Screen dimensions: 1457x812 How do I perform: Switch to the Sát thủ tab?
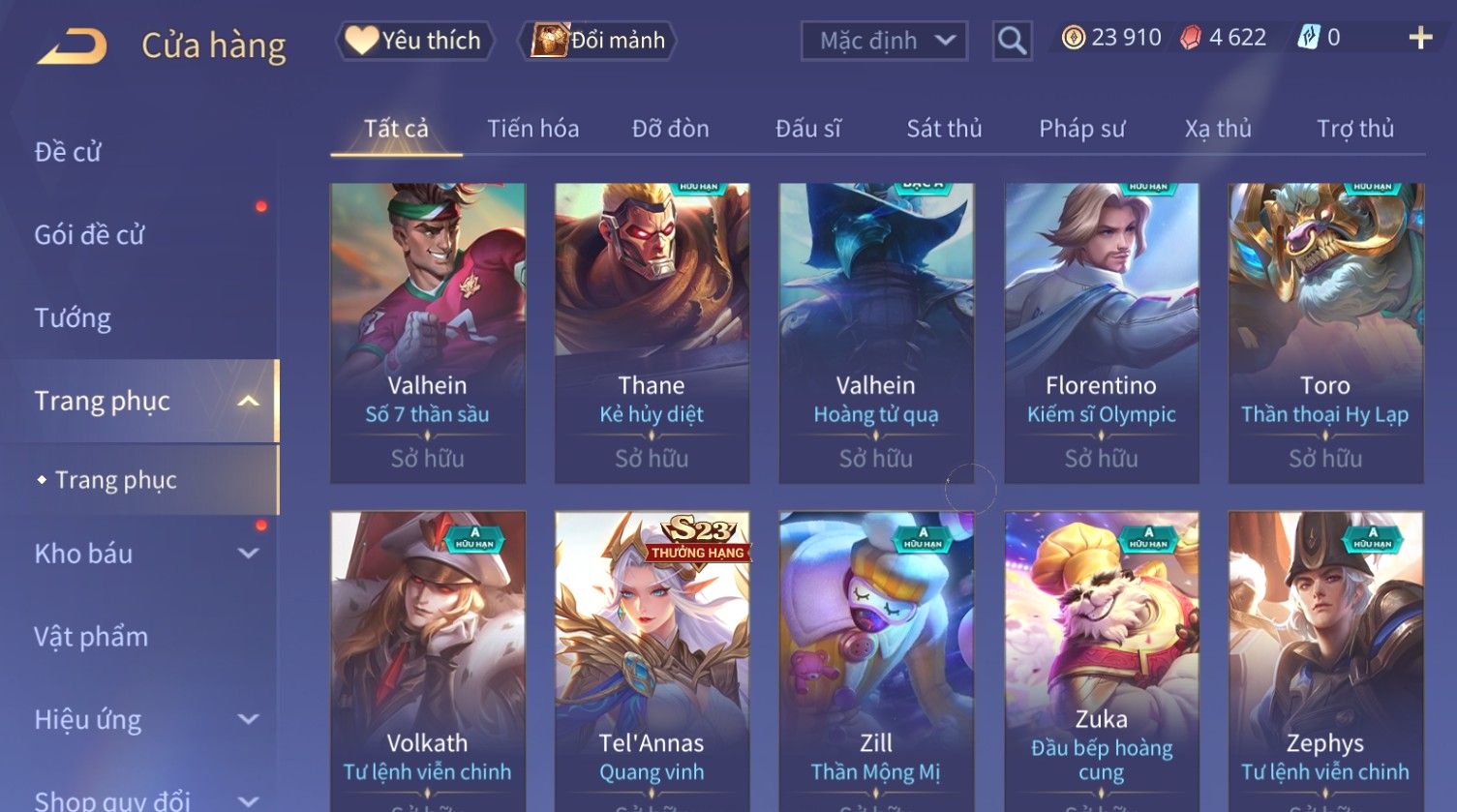(x=944, y=129)
